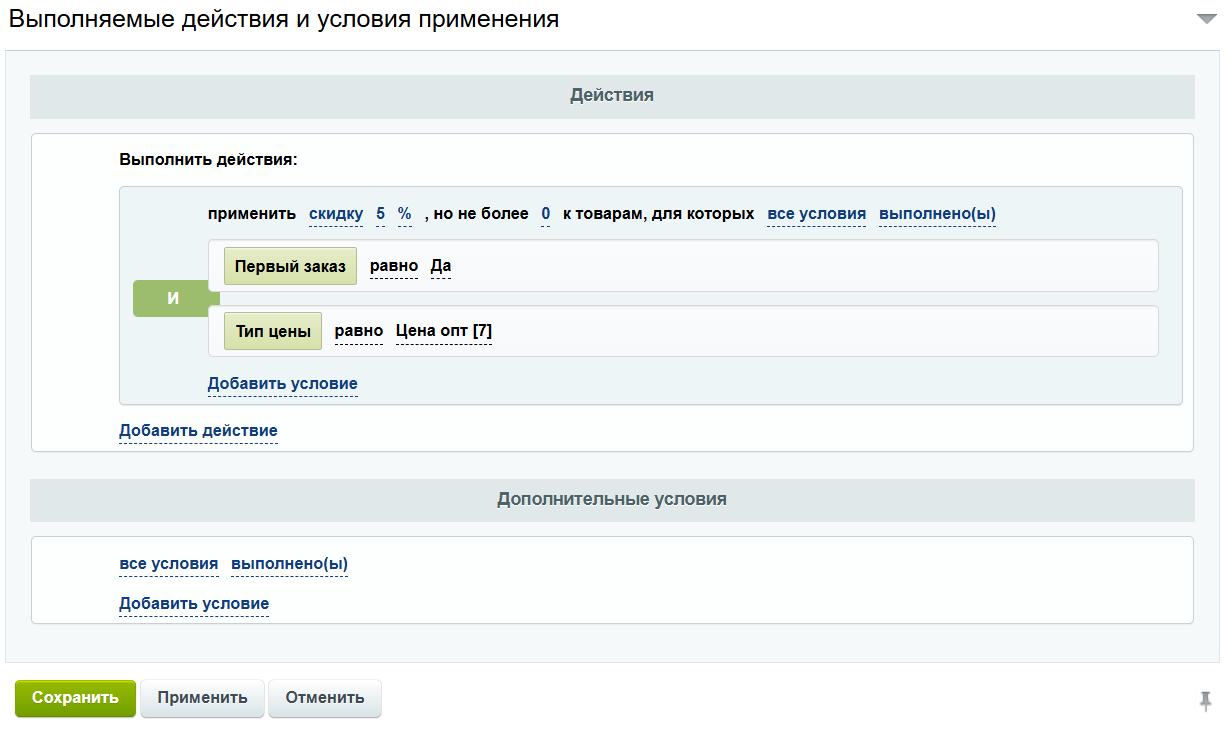Screen dimensions: 1228x731
Task: Change the '%' discount unit
Action: [x=404, y=214]
